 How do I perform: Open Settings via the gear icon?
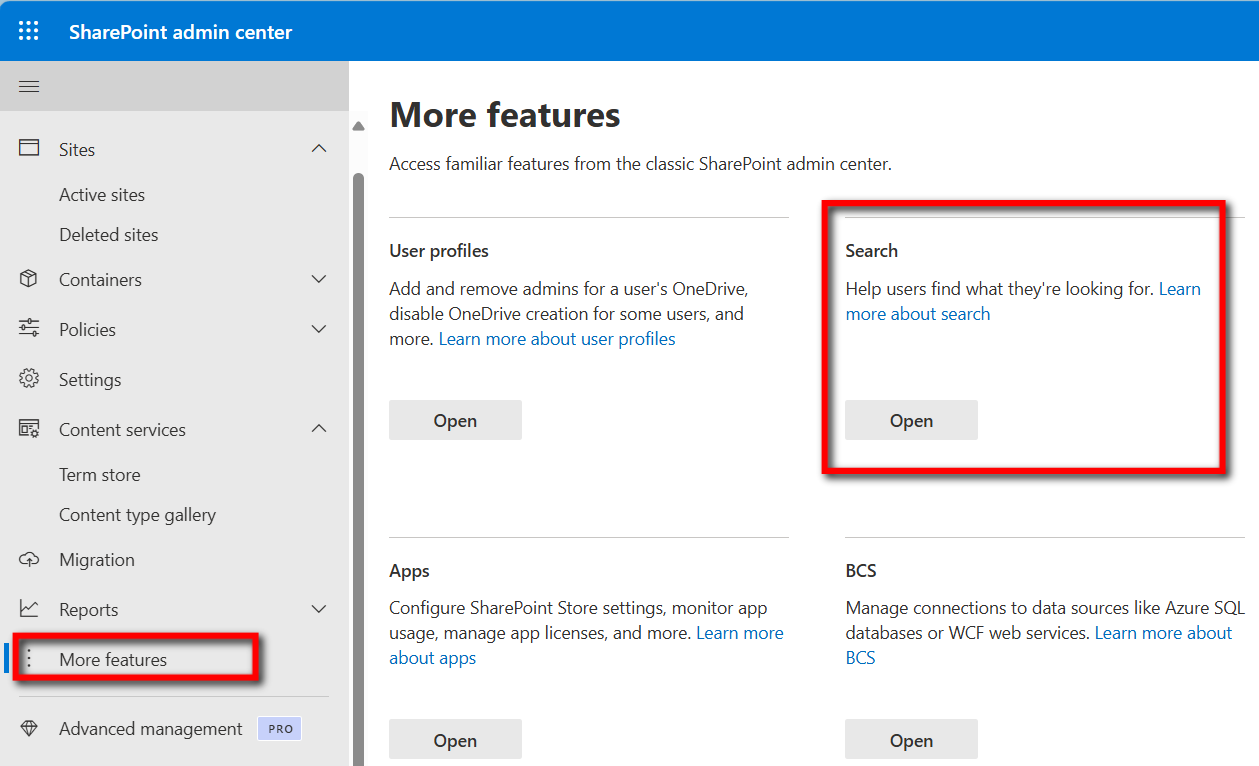29,379
